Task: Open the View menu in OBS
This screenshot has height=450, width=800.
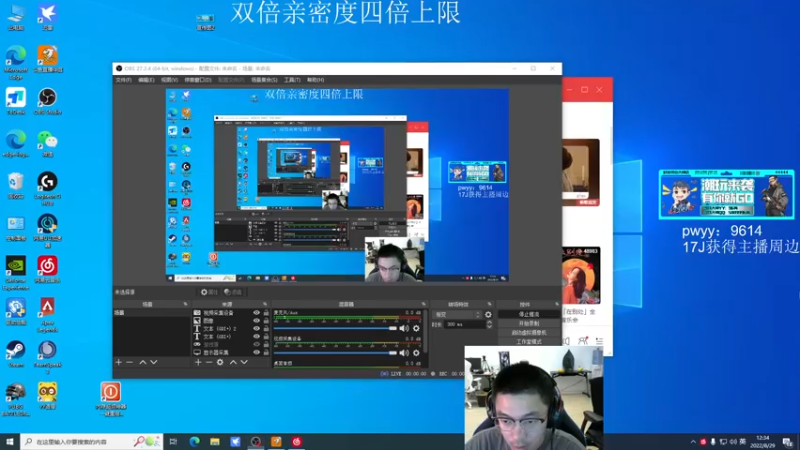Action: 169,80
